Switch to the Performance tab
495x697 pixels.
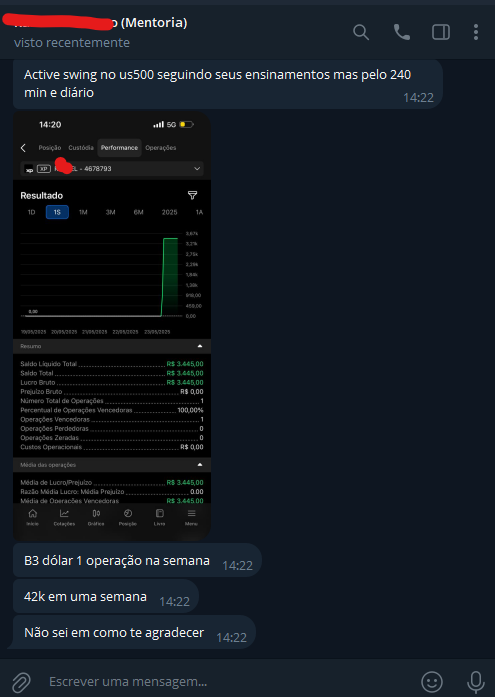click(119, 148)
